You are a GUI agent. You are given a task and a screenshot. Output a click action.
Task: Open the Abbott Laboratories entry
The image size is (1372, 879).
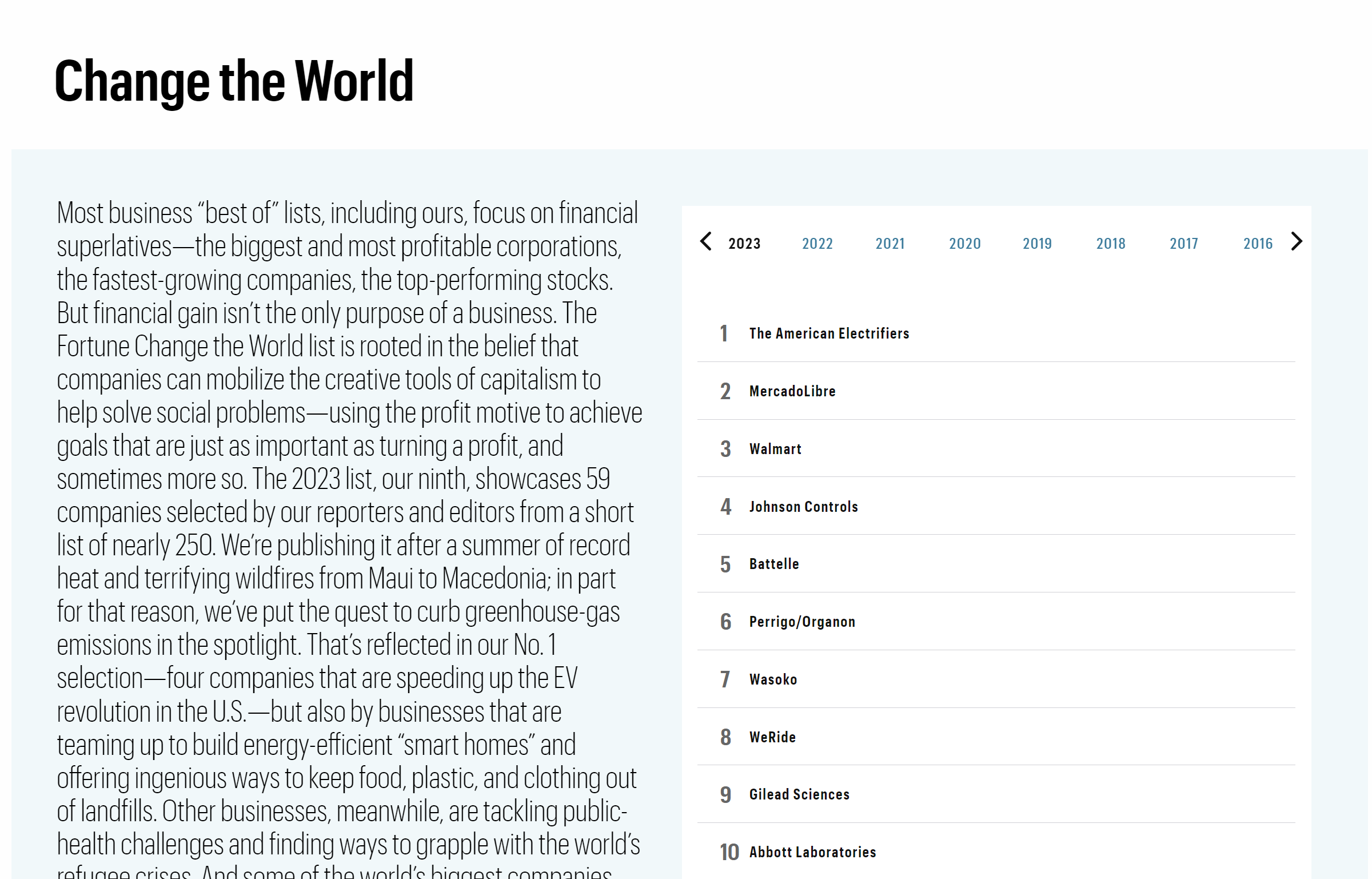pos(812,852)
